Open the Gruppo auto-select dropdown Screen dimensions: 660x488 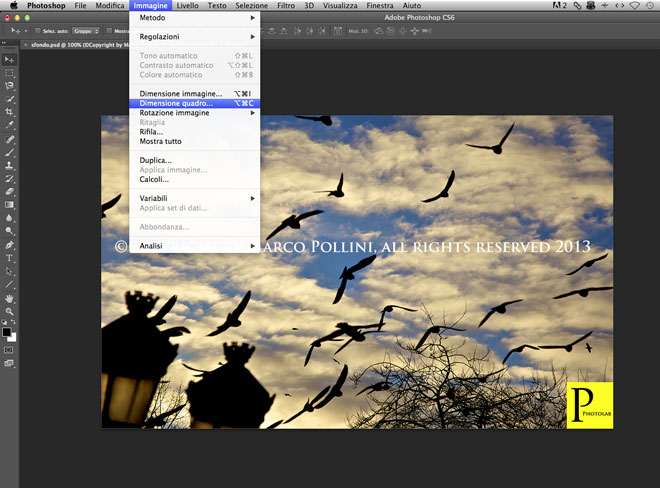(x=86, y=31)
